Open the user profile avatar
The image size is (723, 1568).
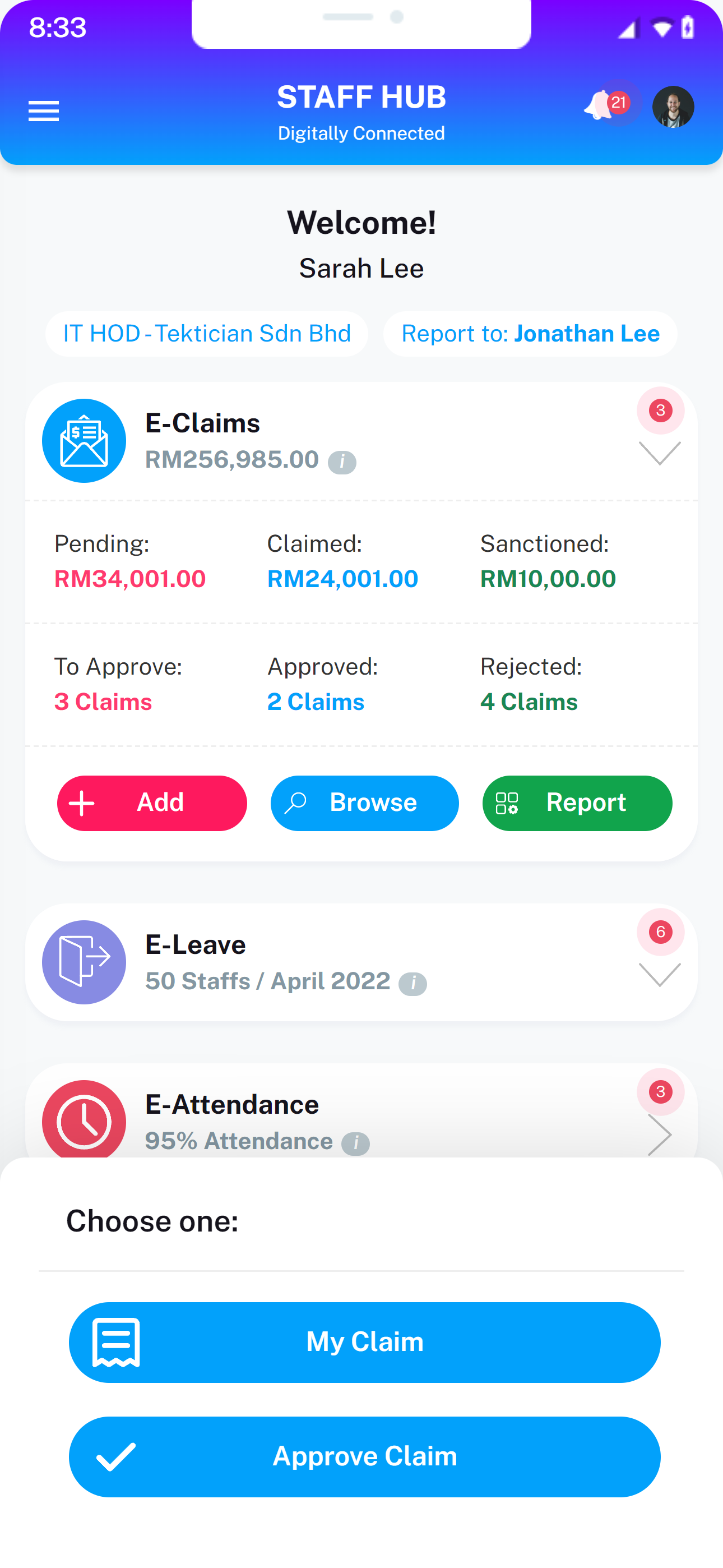(x=673, y=107)
